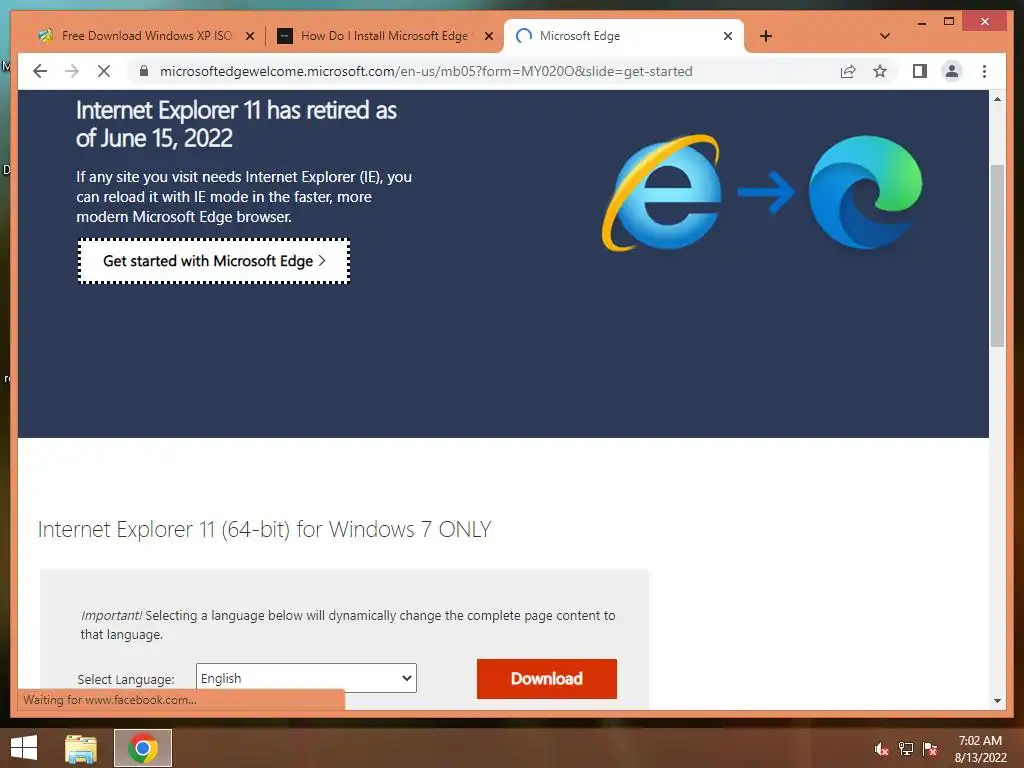Click the forward navigation arrow

72,71
